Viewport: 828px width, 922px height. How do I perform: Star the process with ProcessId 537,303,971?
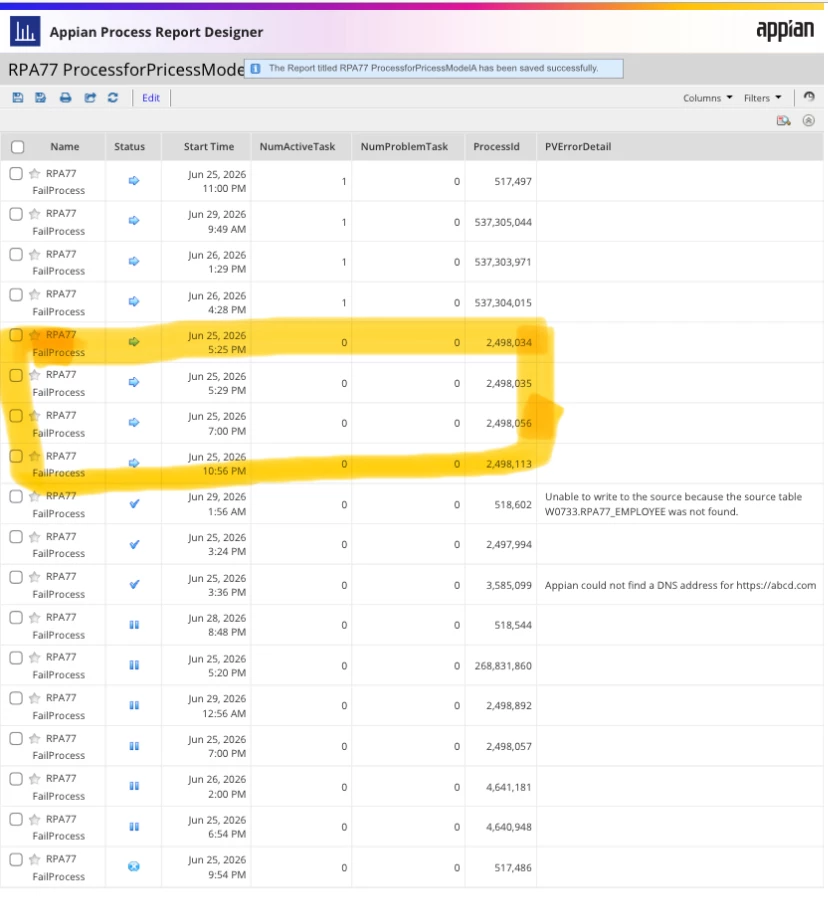pos(35,254)
